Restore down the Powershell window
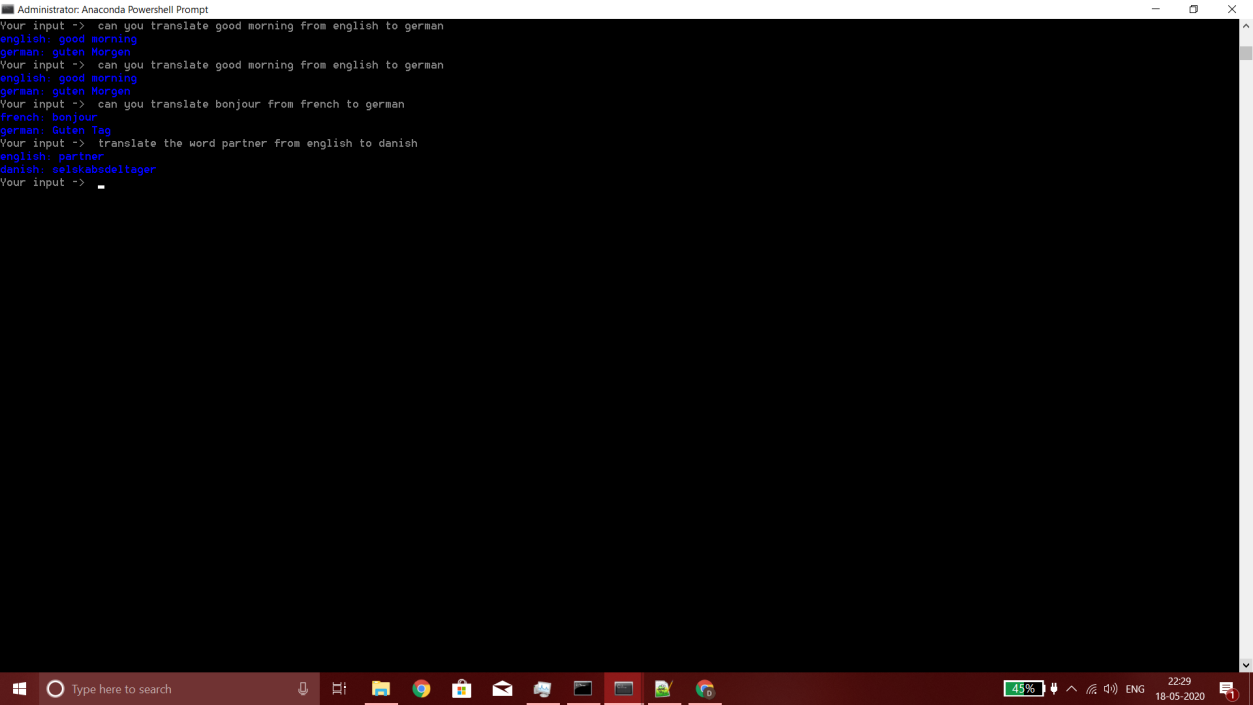This screenshot has width=1253, height=705. click(x=1193, y=9)
